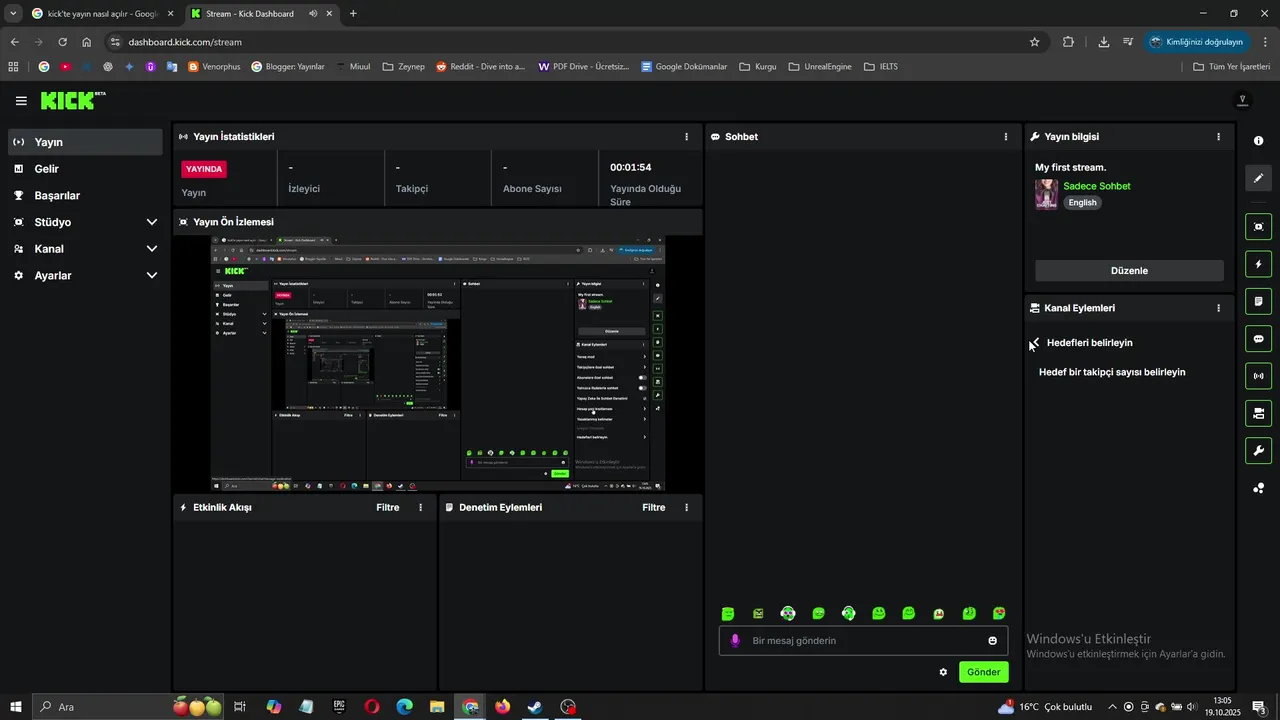Open chat settings gear next to Gönder

(x=943, y=672)
